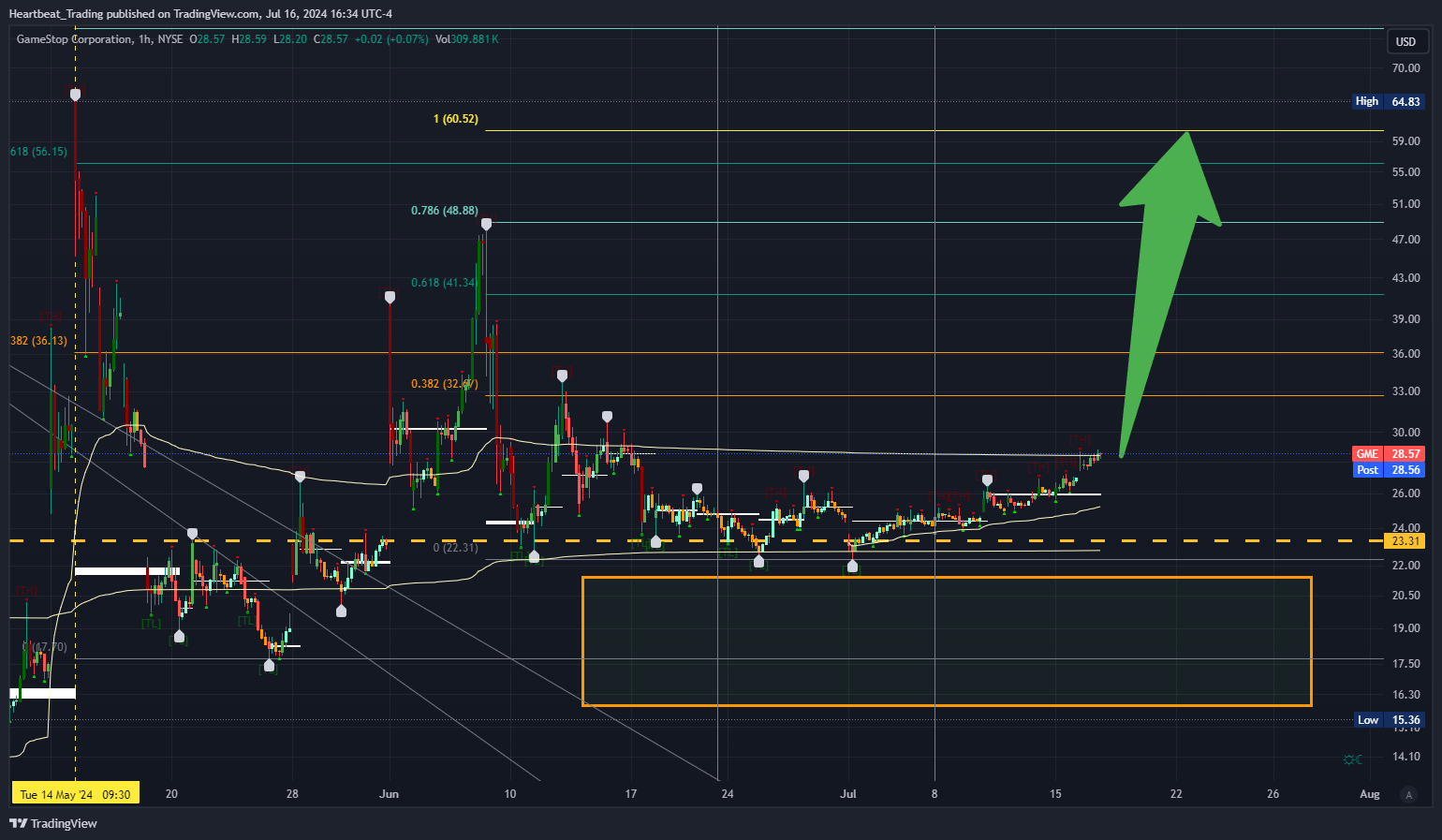Click the High 64.83 price label

pos(1389,101)
